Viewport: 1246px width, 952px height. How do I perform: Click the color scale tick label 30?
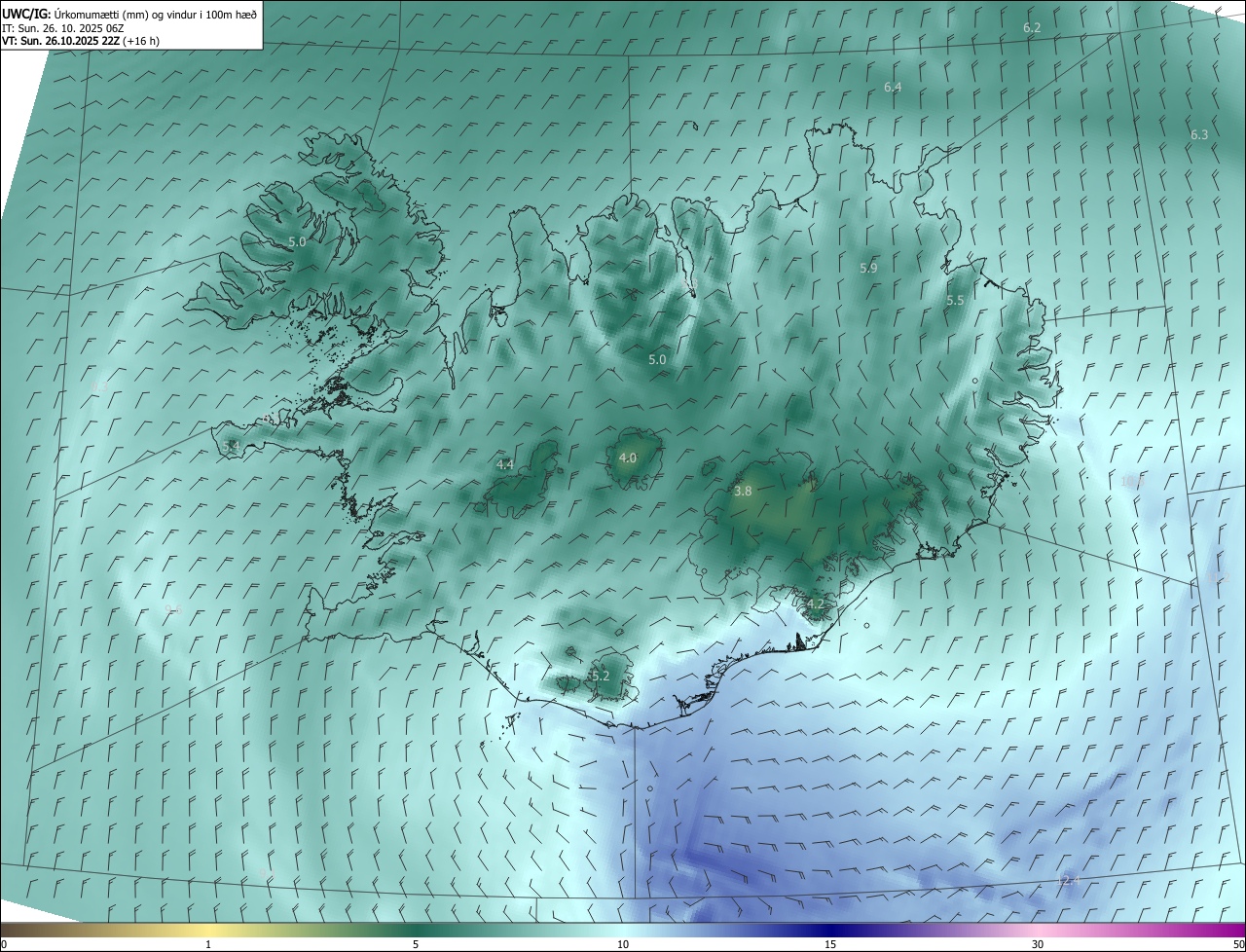(1038, 944)
